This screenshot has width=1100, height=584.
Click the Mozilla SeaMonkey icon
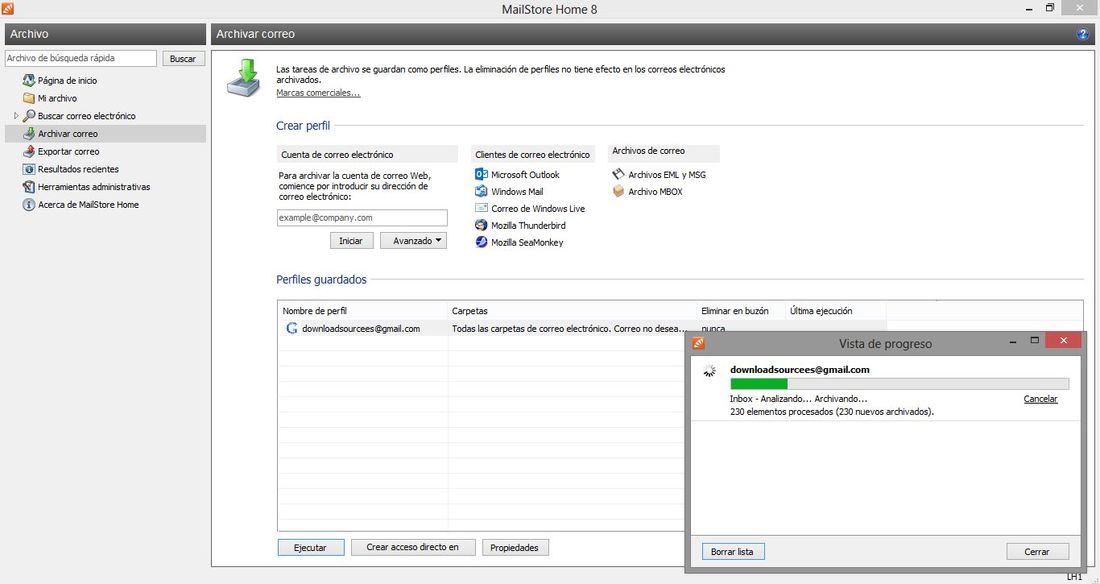[481, 242]
